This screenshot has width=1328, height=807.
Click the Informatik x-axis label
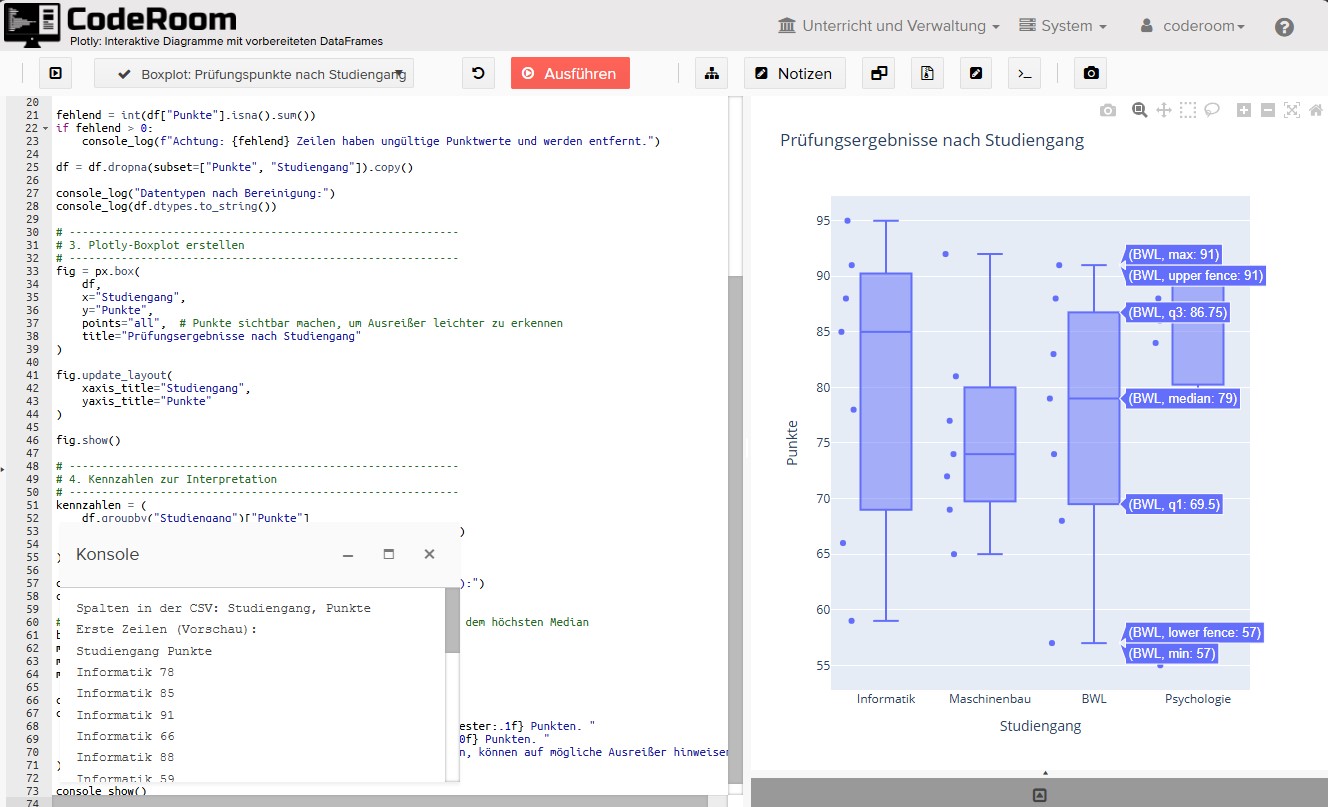(886, 699)
